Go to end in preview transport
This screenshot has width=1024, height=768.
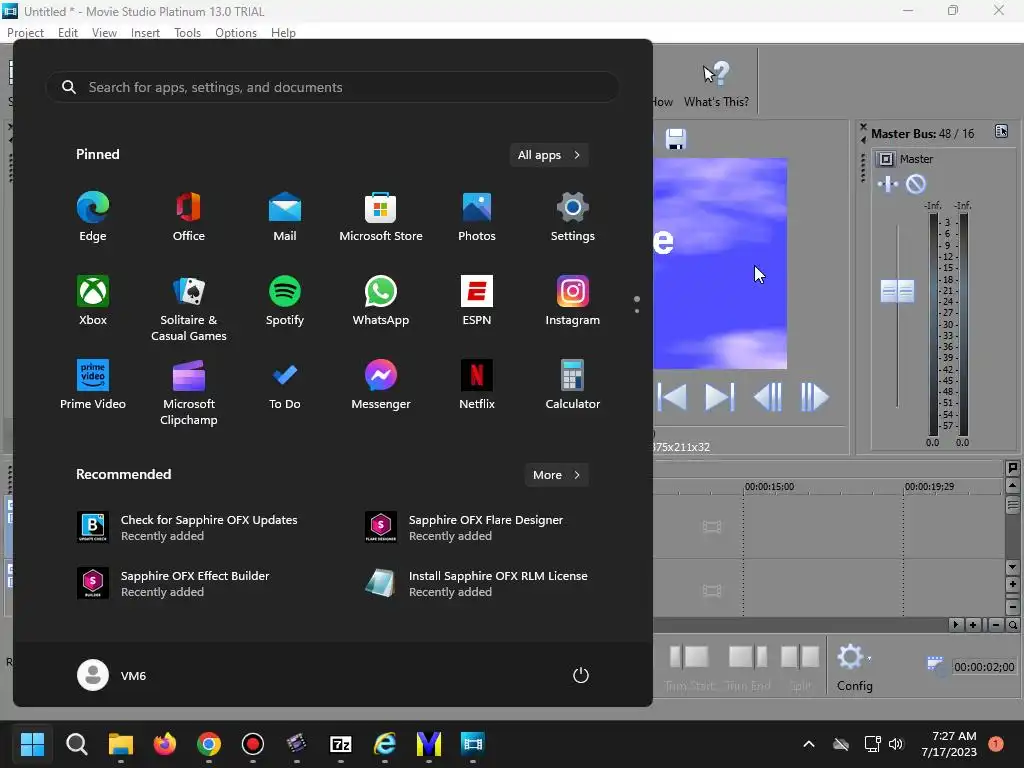[720, 396]
